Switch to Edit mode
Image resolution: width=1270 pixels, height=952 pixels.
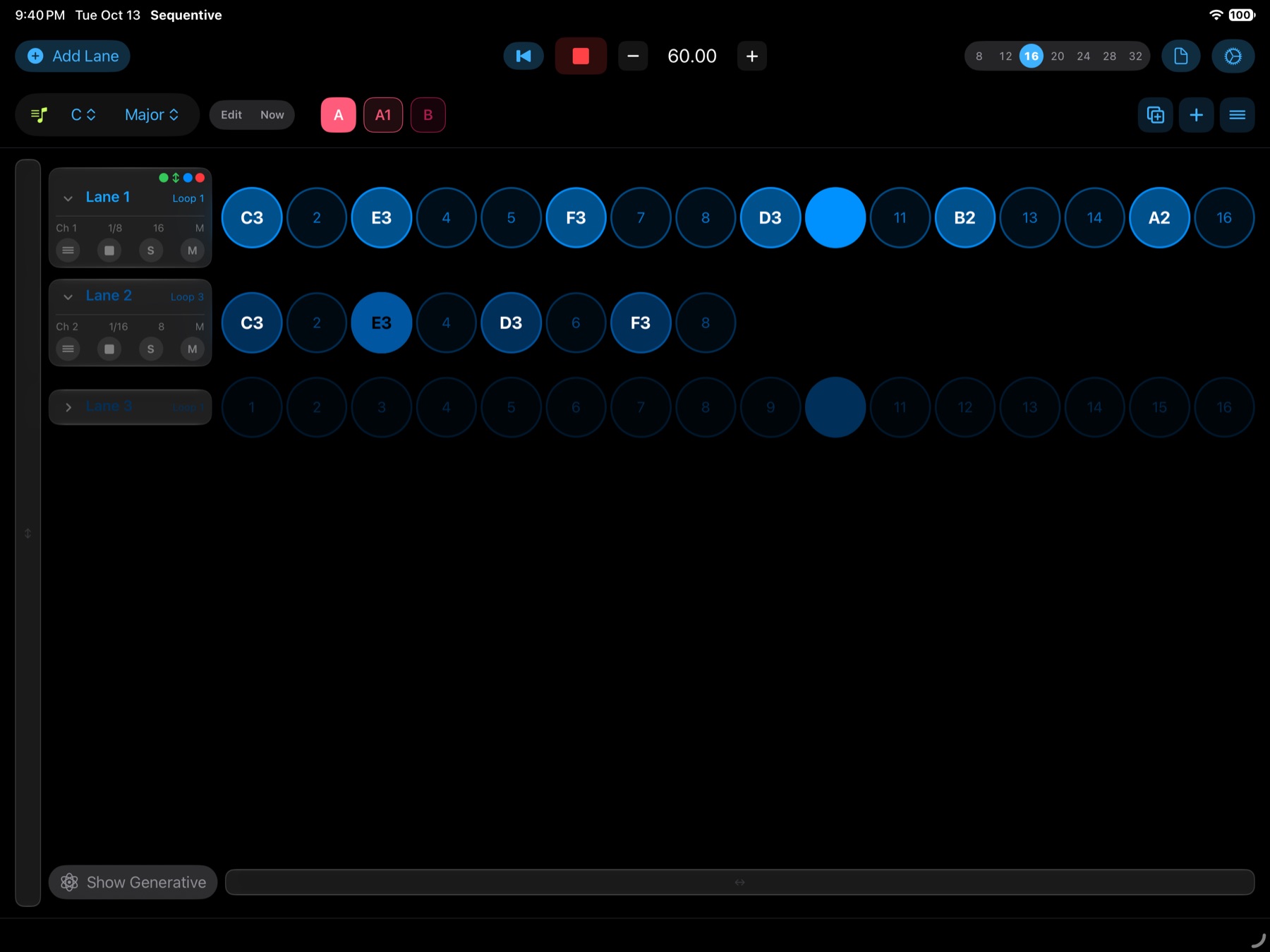click(x=231, y=114)
